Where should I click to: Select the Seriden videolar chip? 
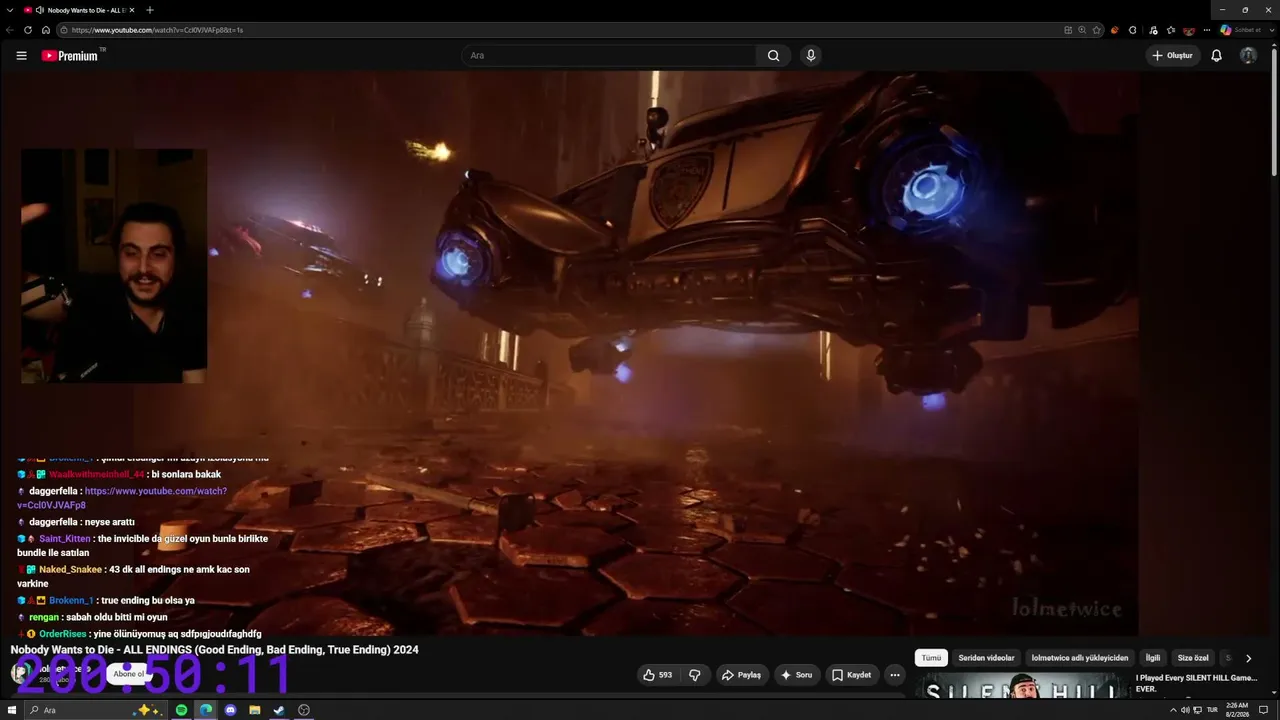986,658
